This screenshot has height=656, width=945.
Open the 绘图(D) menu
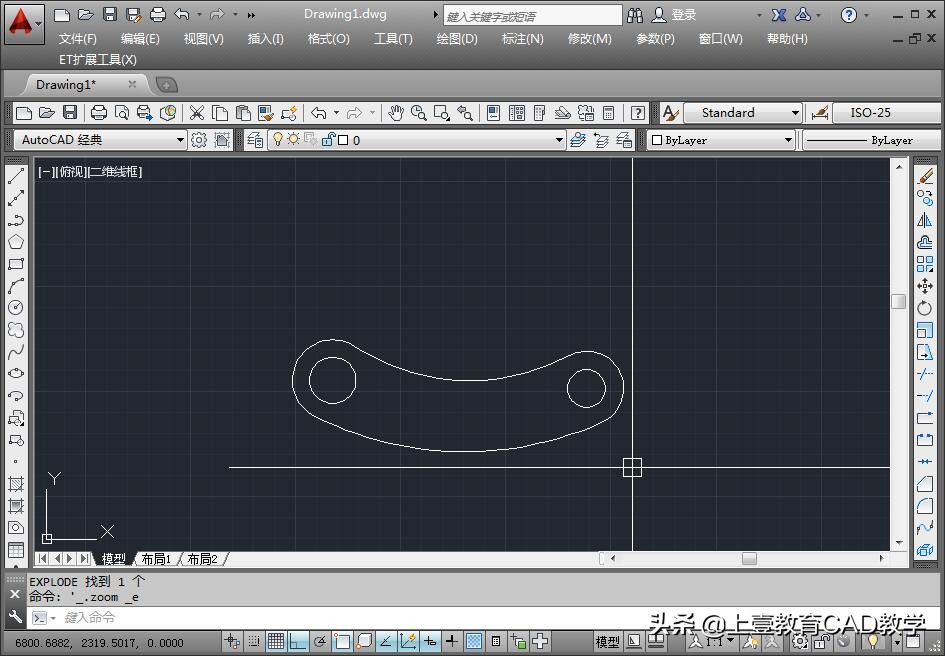(457, 38)
